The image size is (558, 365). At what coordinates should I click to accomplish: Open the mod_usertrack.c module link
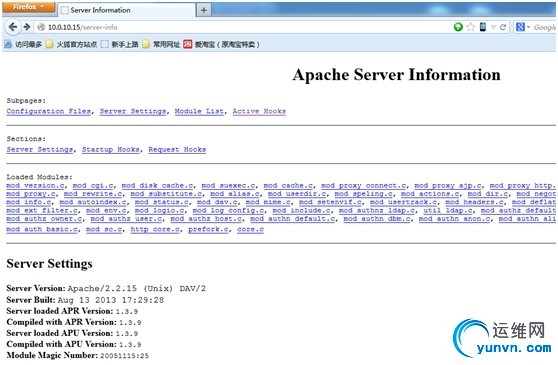[404, 202]
